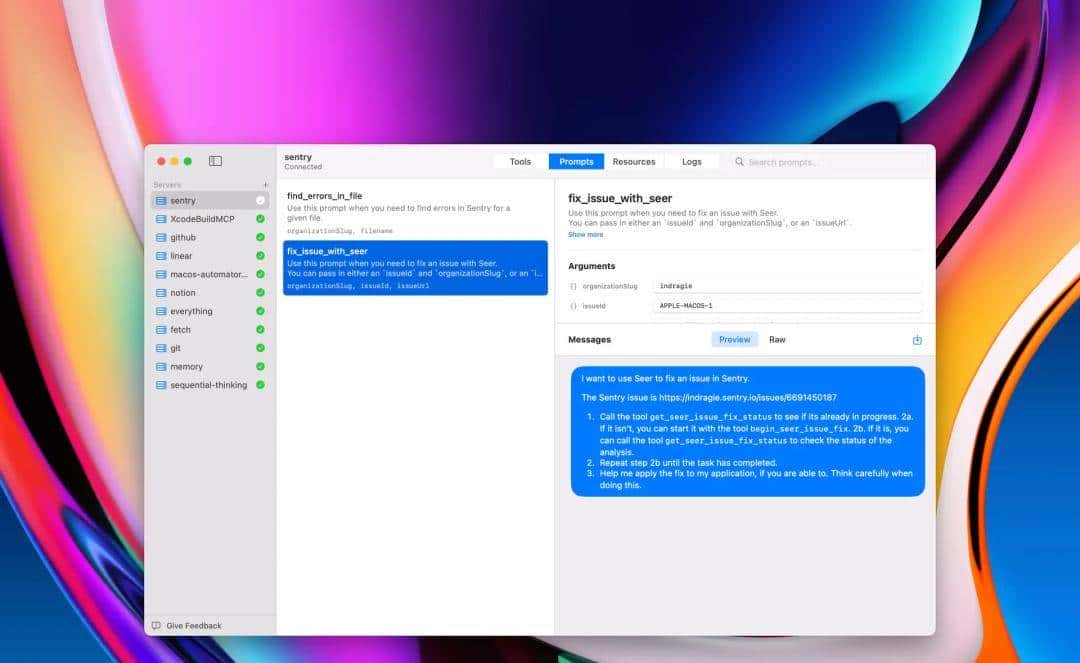Click the Give Feedback speech bubble icon
This screenshot has height=663, width=1080.
click(x=156, y=626)
